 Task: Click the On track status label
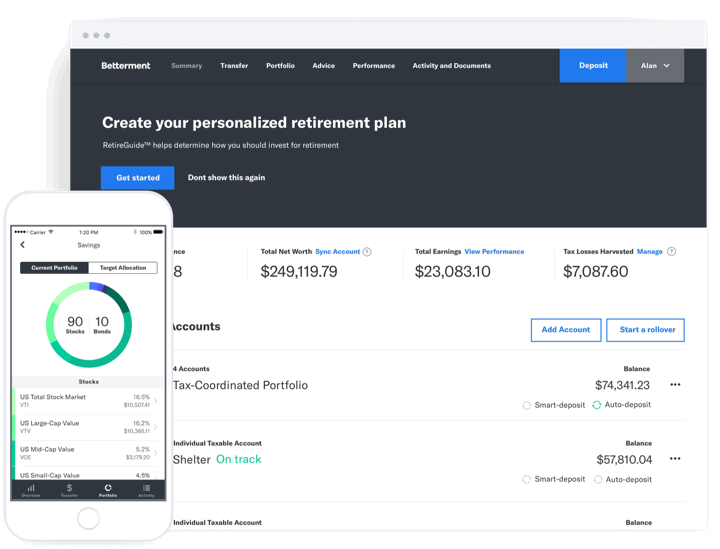(238, 459)
